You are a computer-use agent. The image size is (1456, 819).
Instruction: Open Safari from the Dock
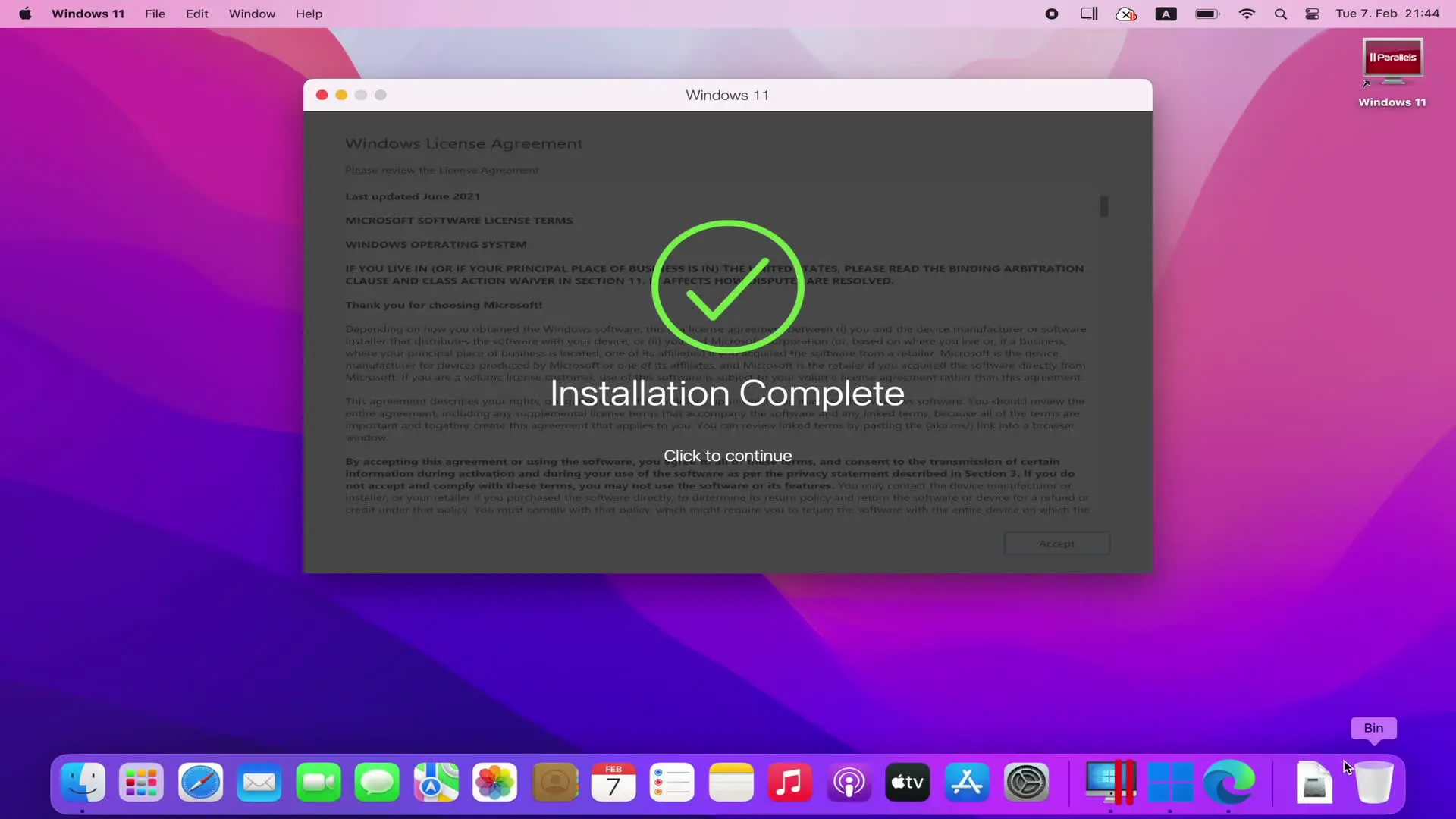[x=200, y=783]
